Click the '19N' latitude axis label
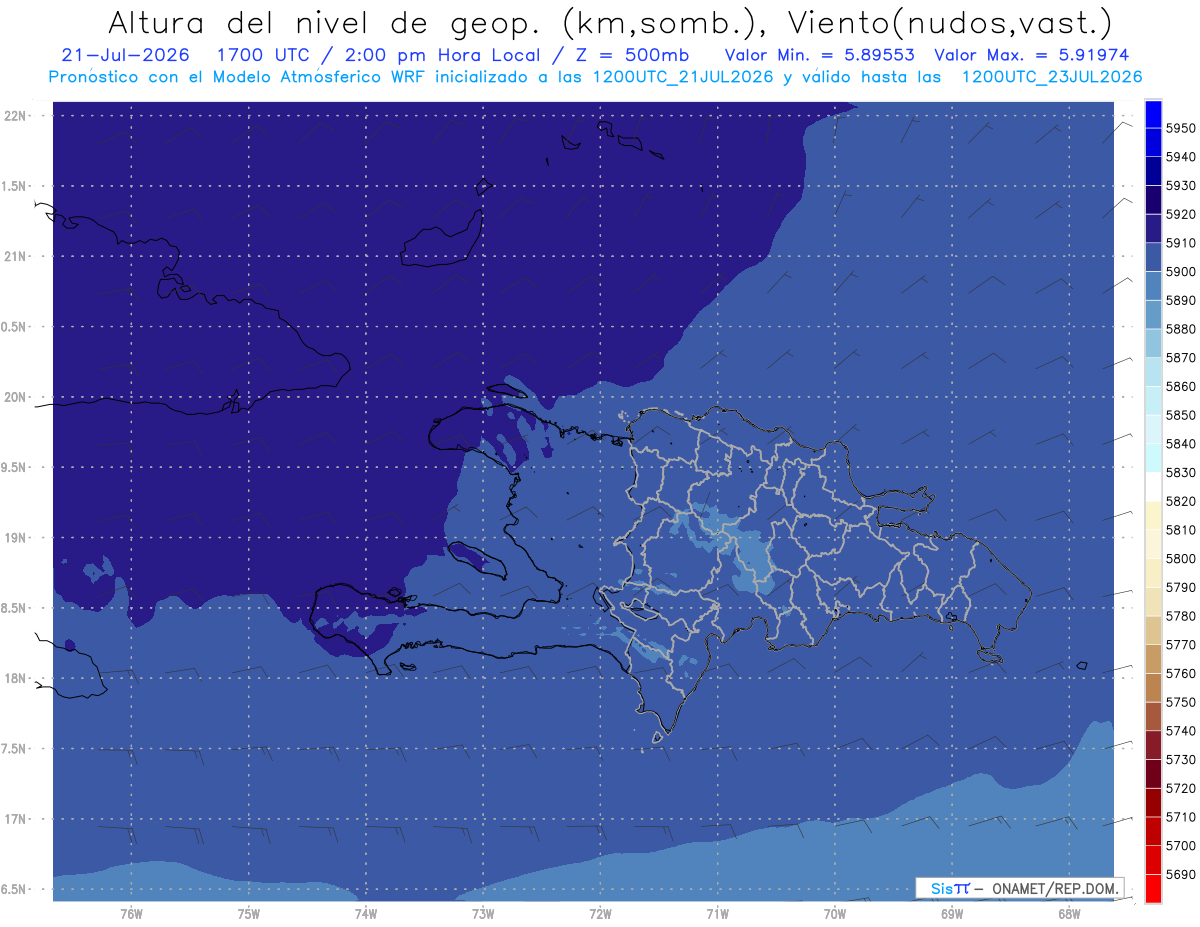 tap(15, 538)
